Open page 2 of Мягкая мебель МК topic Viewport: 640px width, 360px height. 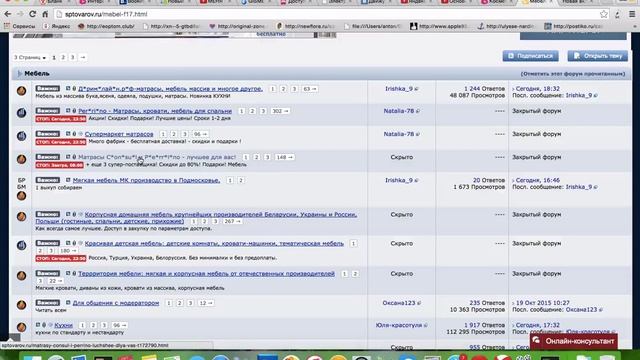(x=241, y=180)
